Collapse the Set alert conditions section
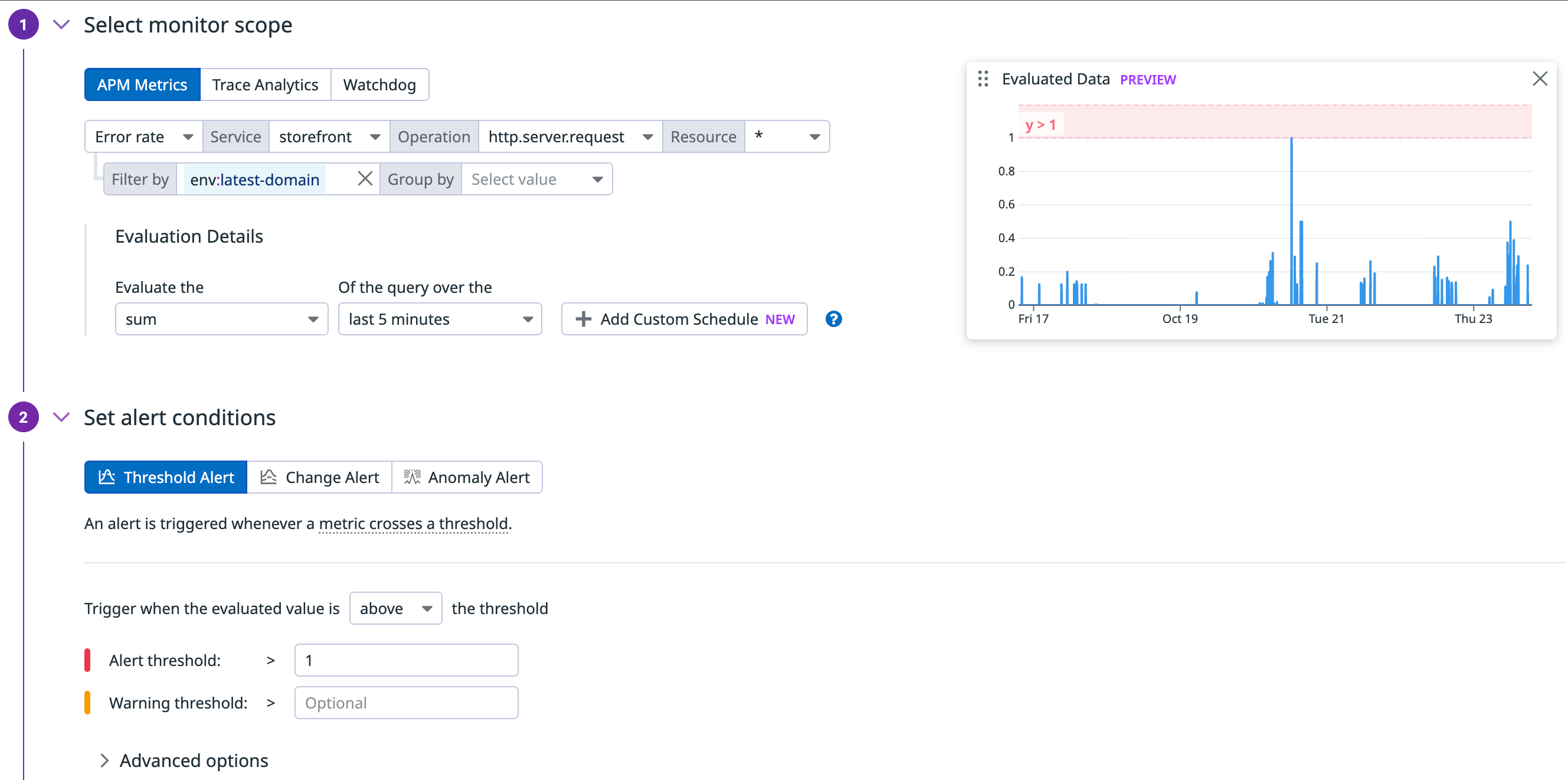 point(61,417)
